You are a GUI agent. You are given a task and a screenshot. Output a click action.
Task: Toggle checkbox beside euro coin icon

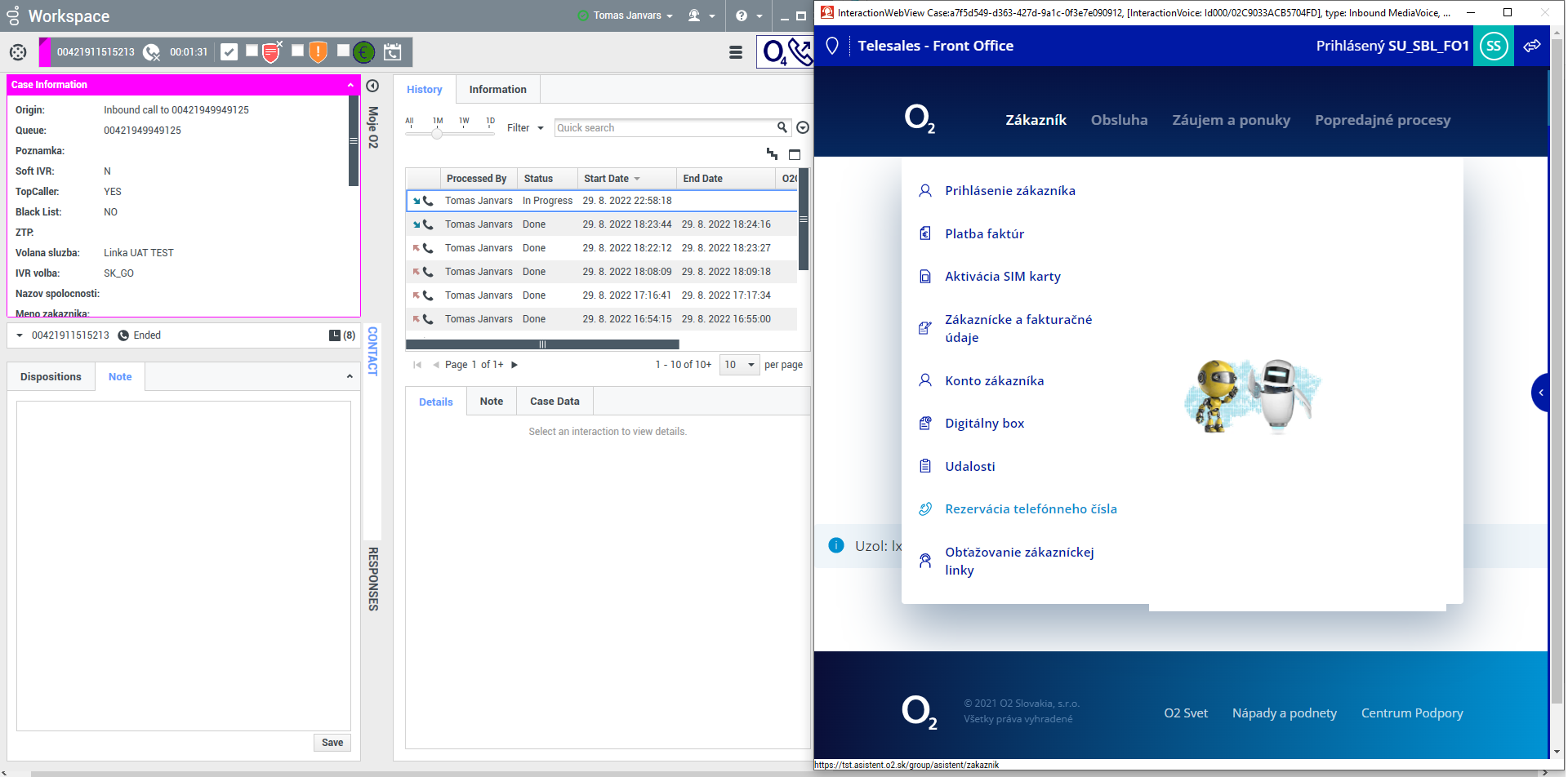(x=344, y=51)
